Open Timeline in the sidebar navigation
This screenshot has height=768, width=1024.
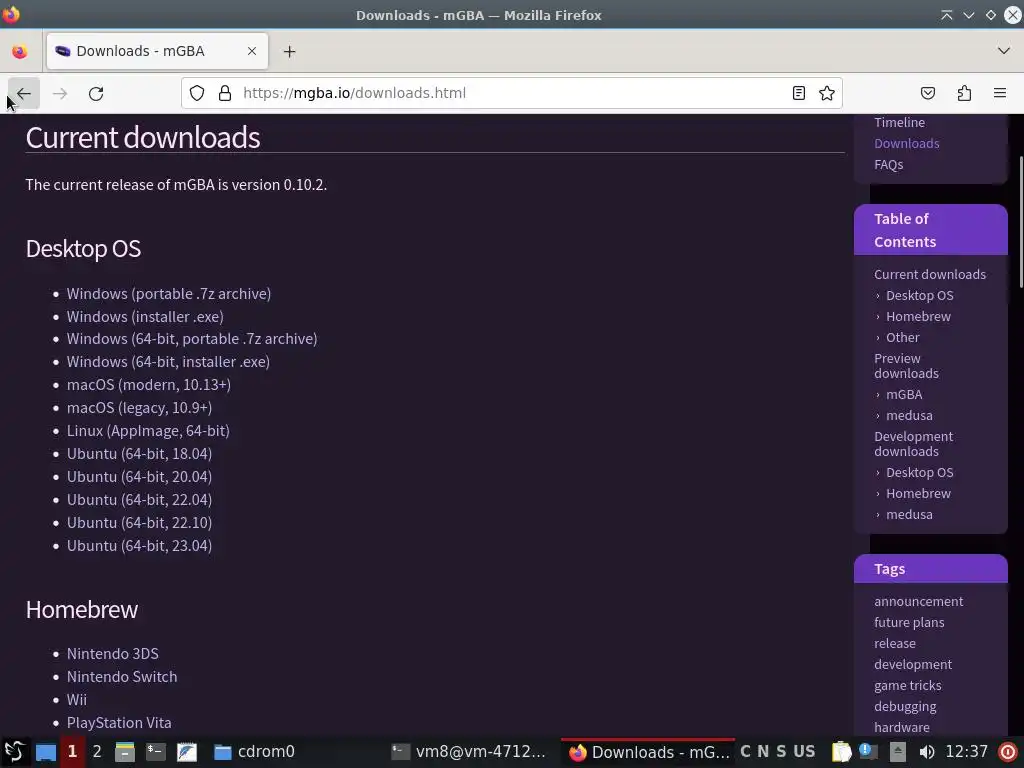(x=899, y=123)
